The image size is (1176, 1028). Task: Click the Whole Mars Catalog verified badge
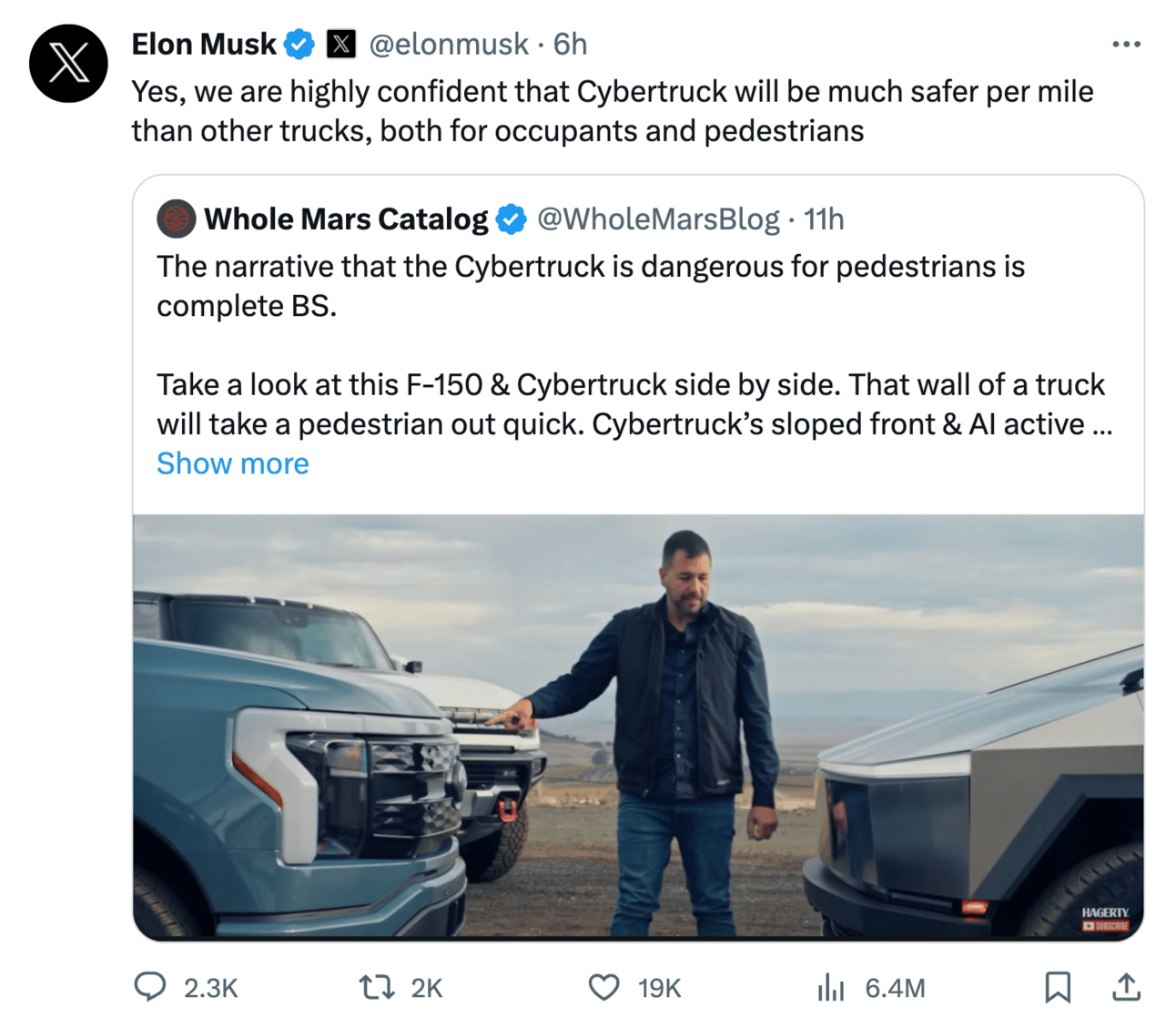(512, 219)
